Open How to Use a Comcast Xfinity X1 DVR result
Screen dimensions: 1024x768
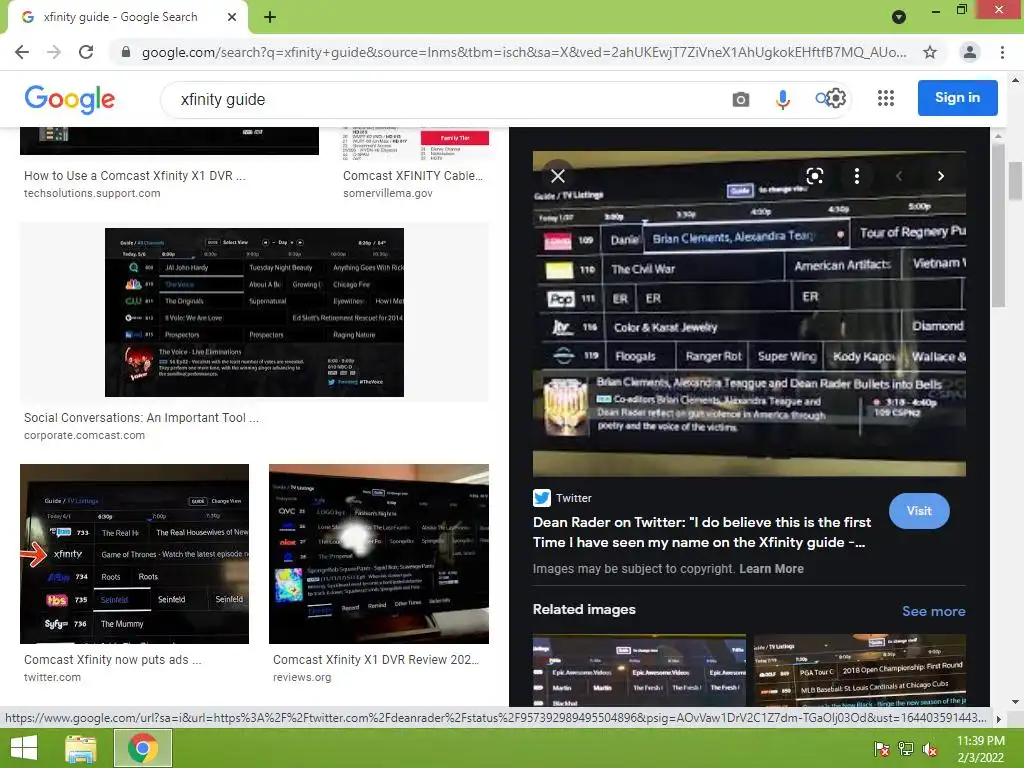[x=135, y=176]
